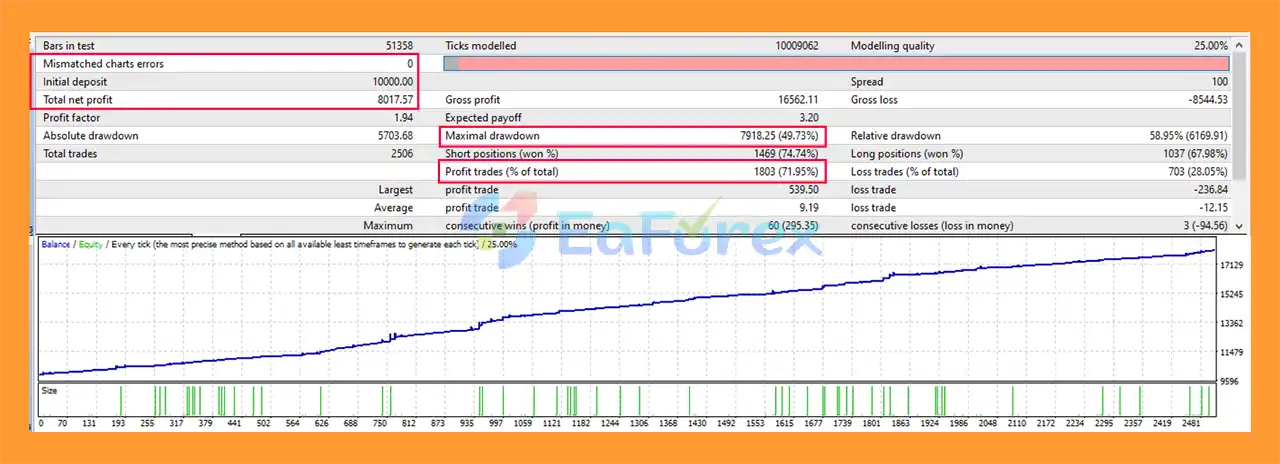This screenshot has width=1280, height=464.
Task: Click the Equity legend label on chart
Action: click(x=90, y=244)
